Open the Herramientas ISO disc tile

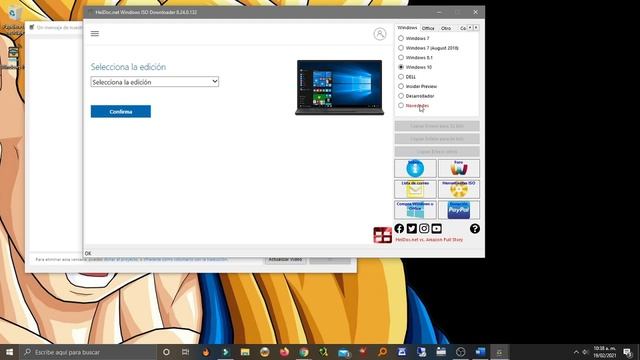pyautogui.click(x=459, y=189)
